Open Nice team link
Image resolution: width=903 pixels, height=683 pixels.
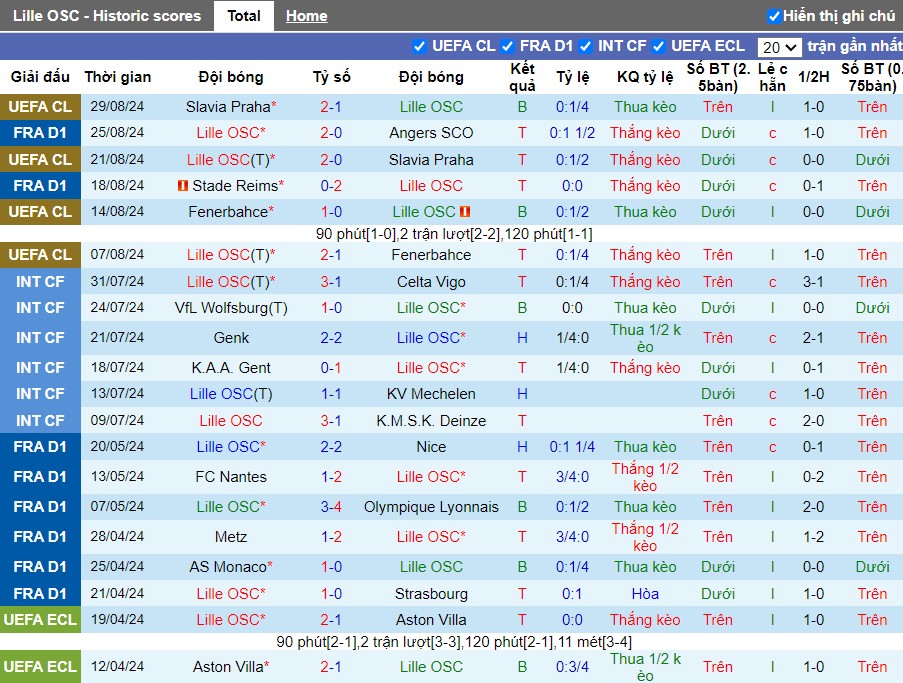point(431,447)
